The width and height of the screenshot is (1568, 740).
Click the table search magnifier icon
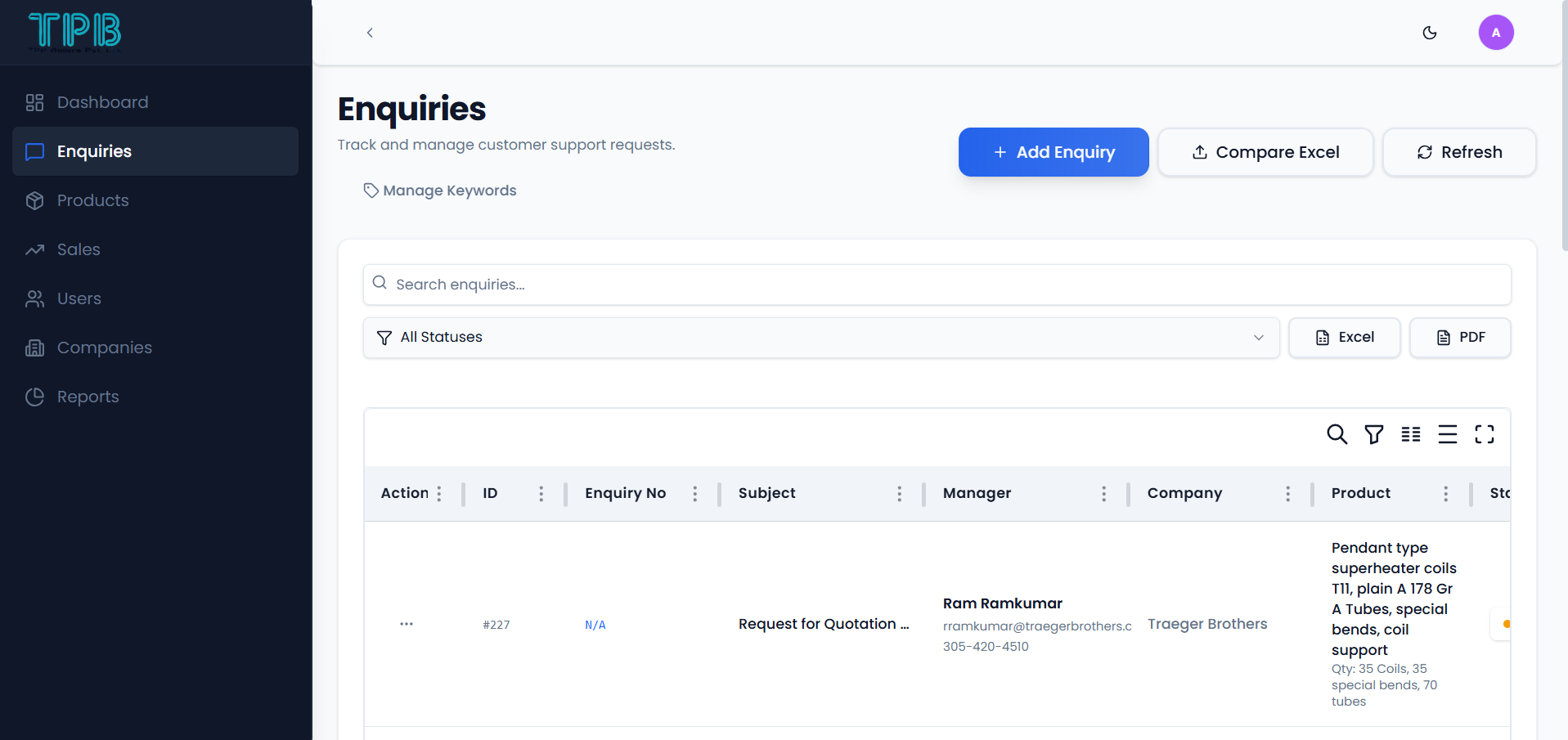tap(1337, 434)
